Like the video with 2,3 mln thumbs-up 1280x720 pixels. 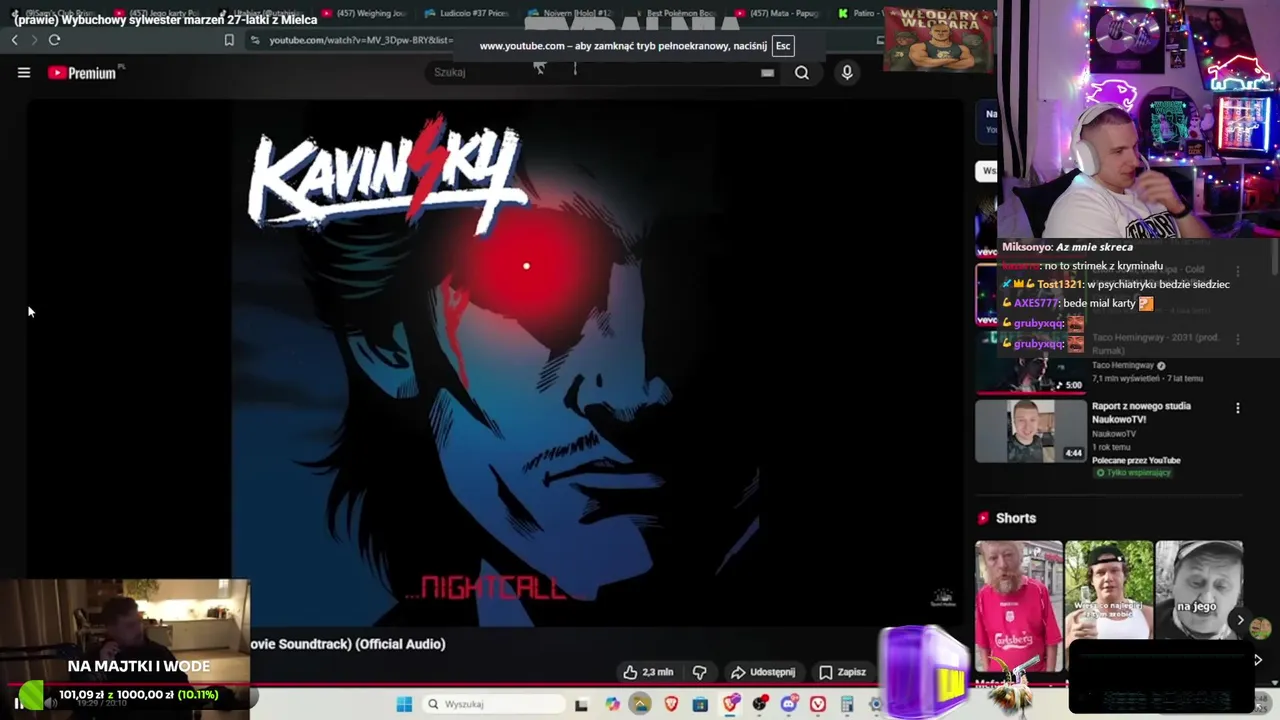pyautogui.click(x=648, y=672)
